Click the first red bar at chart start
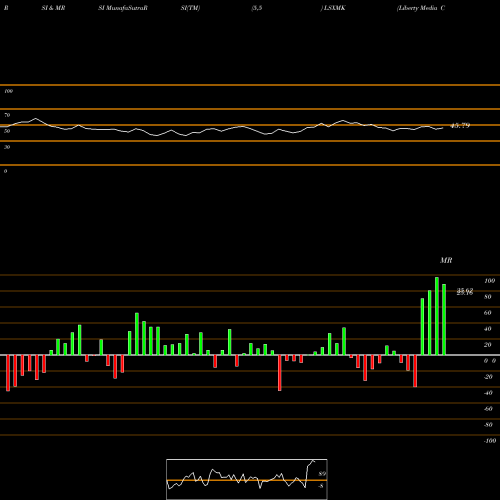500x500 pixels. tap(8, 373)
